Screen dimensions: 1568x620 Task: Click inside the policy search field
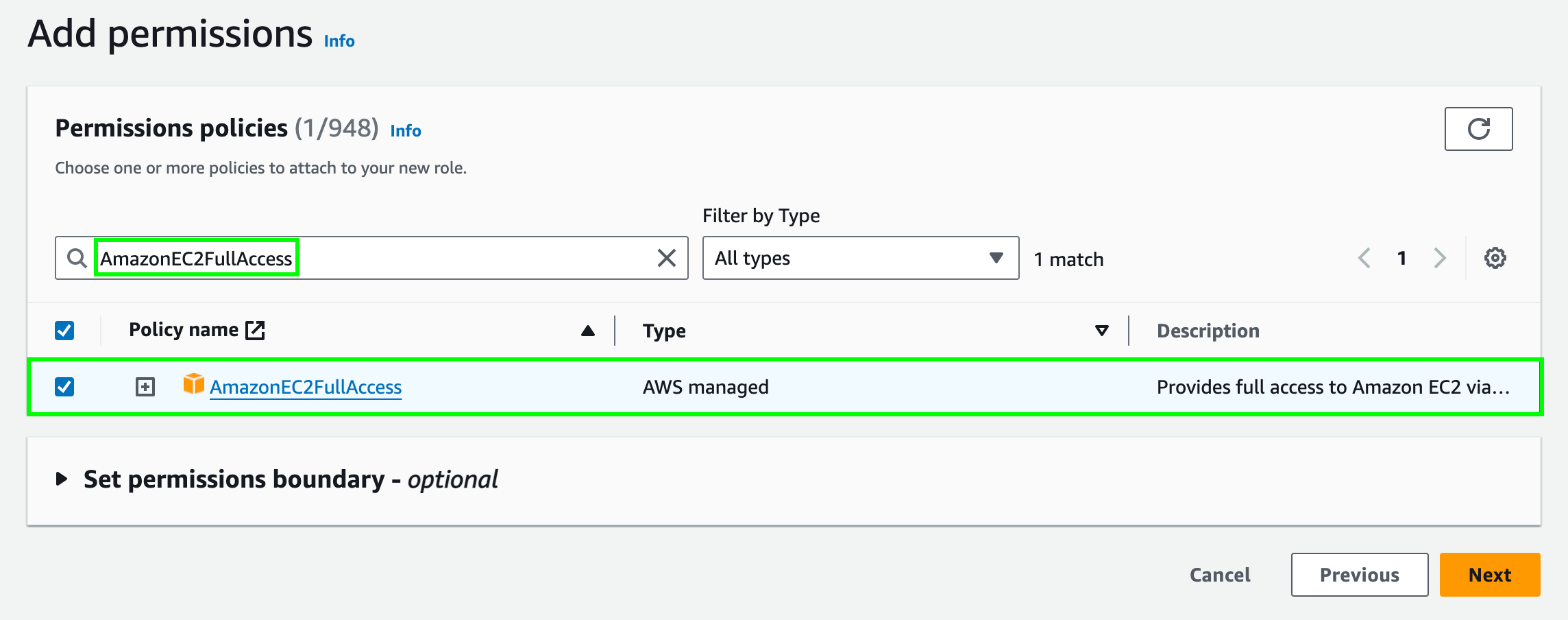click(371, 259)
